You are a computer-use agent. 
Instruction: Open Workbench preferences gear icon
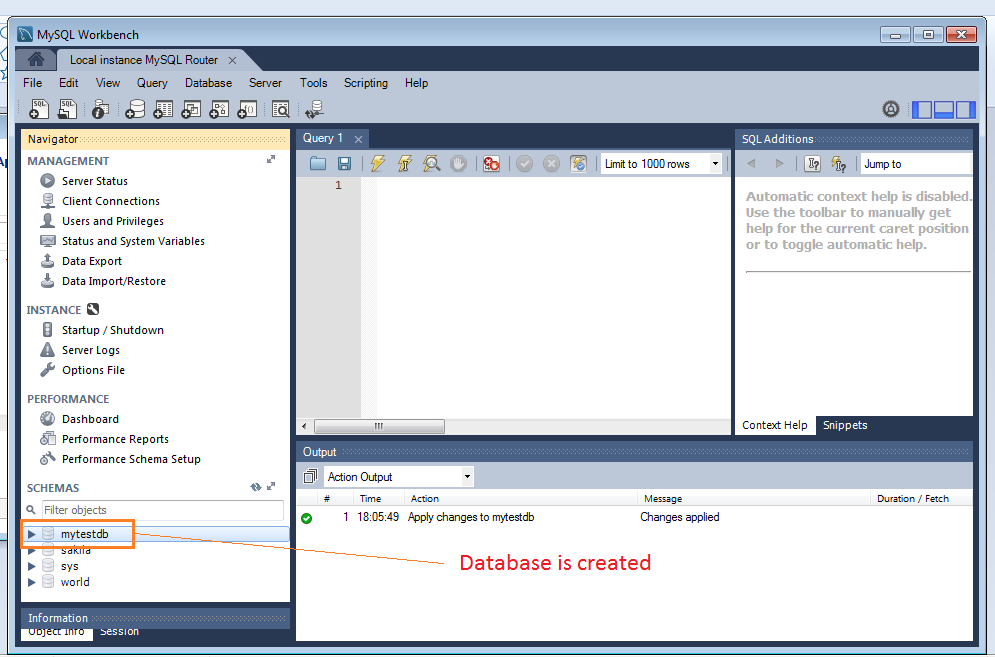891,109
